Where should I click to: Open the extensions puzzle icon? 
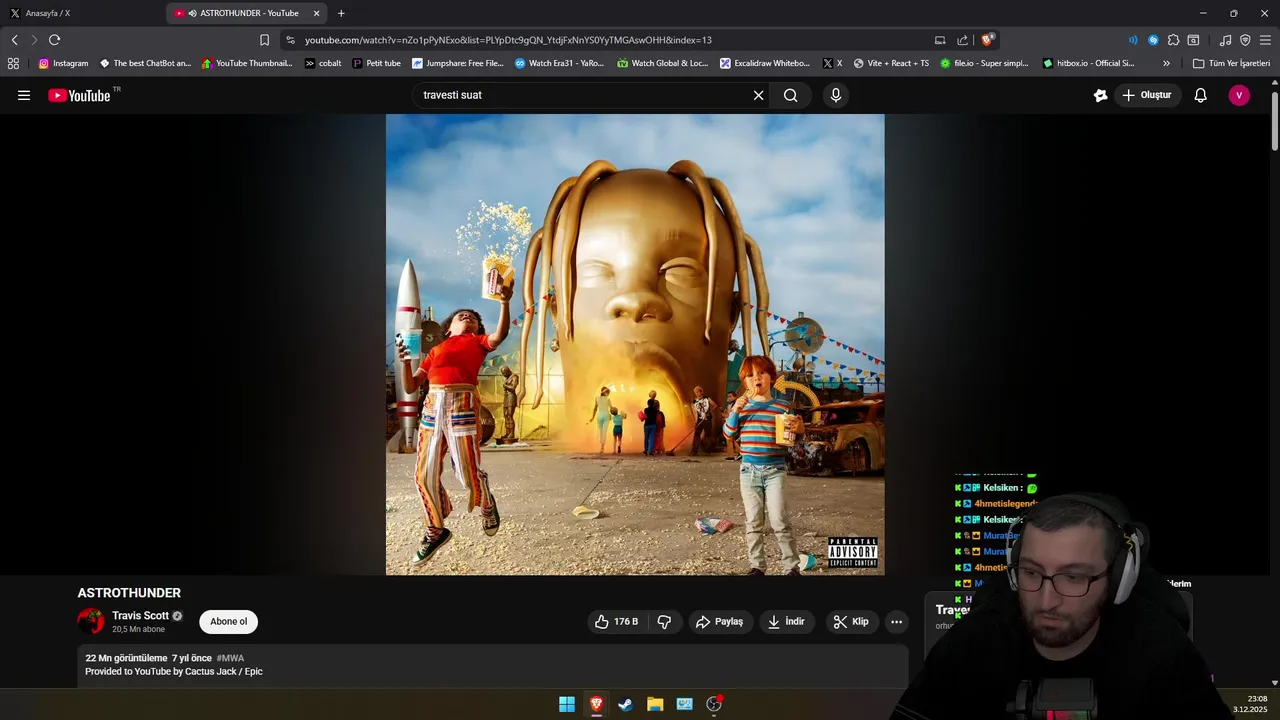pyautogui.click(x=1173, y=40)
